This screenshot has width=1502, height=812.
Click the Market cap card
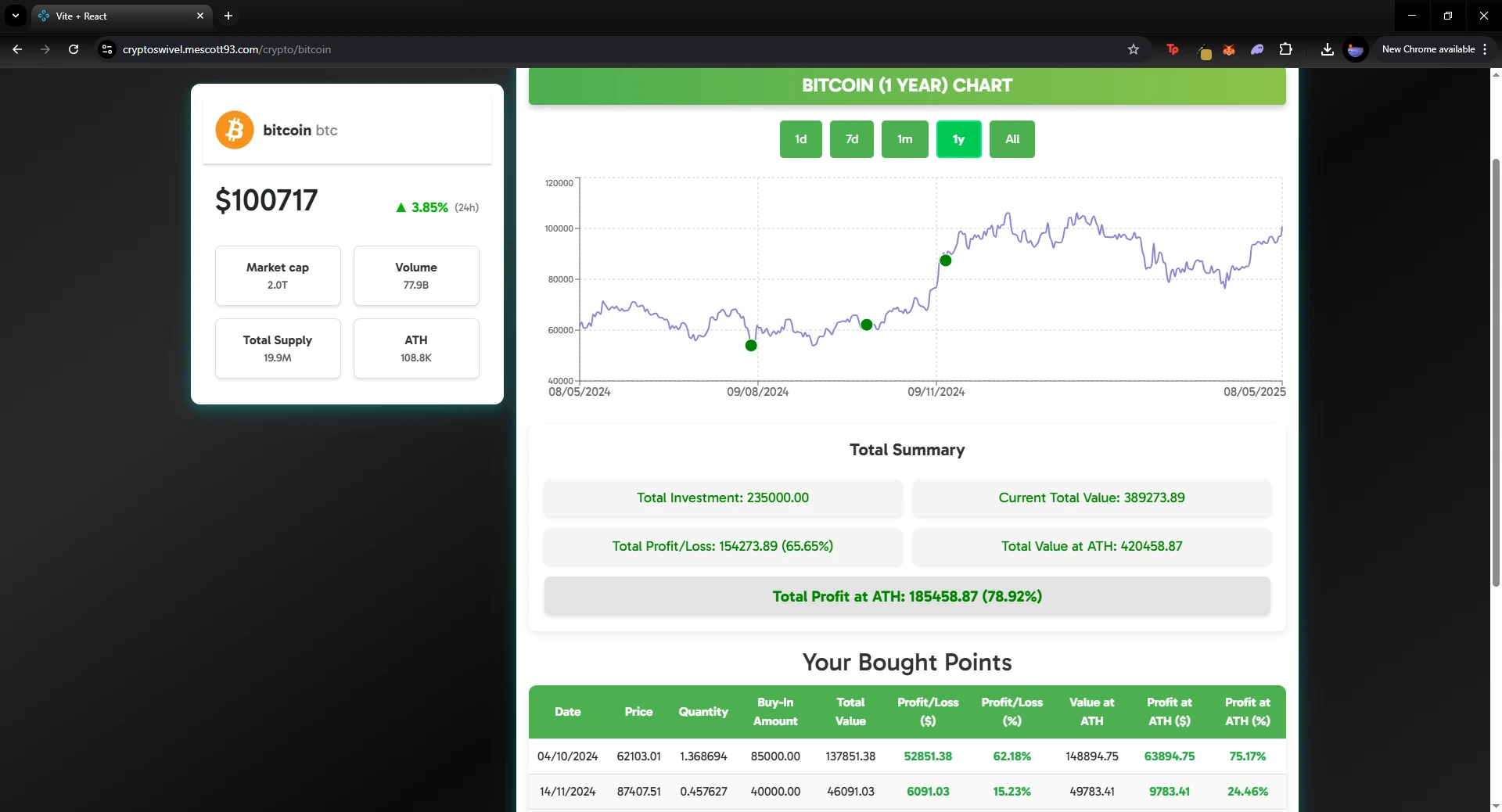pyautogui.click(x=278, y=275)
